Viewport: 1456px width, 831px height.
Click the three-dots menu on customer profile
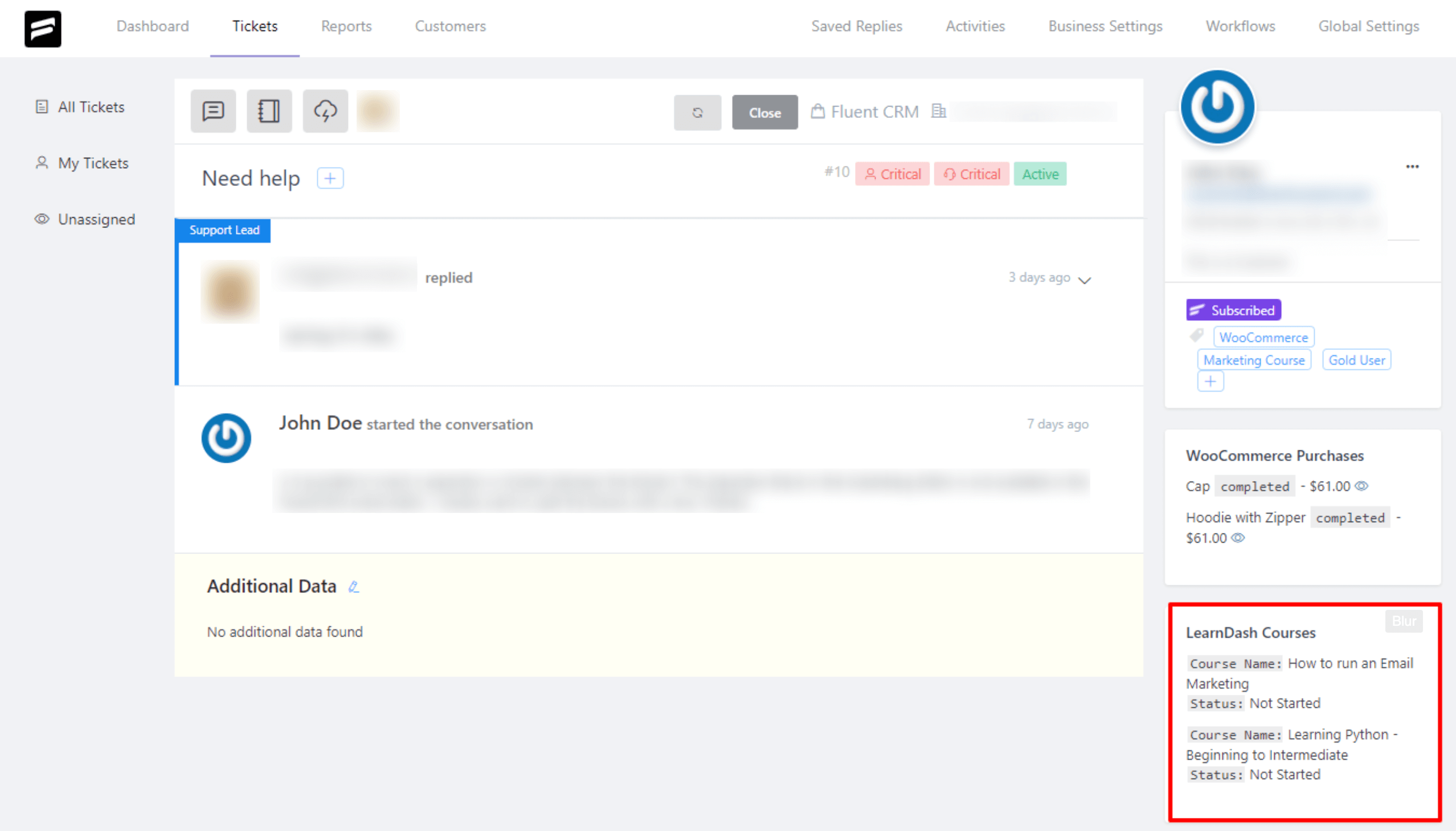tap(1413, 167)
